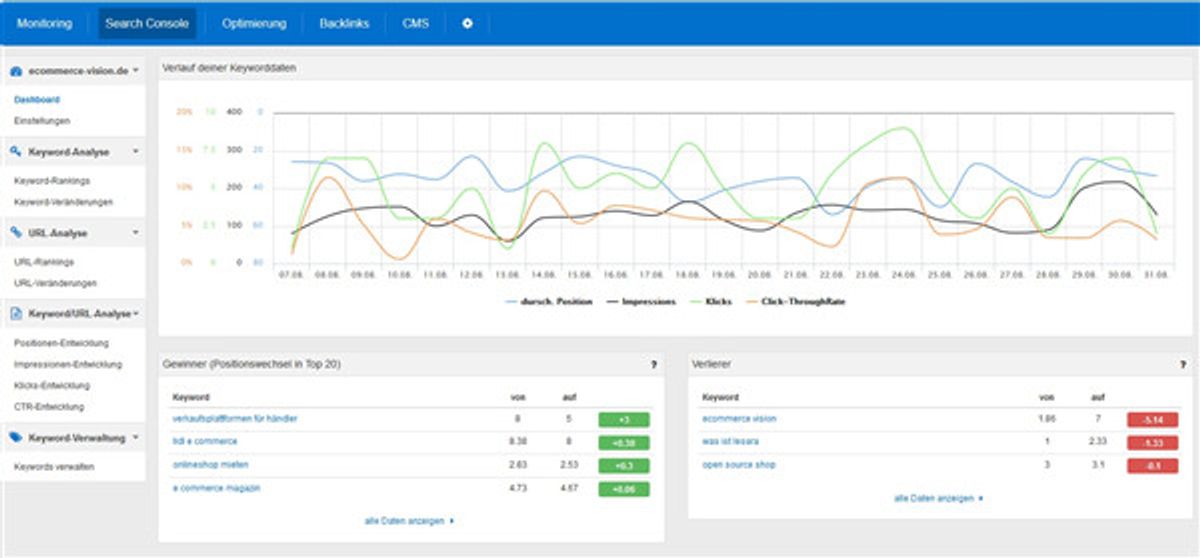Open the CMS tab
The height and width of the screenshot is (558, 1200).
pos(416,23)
